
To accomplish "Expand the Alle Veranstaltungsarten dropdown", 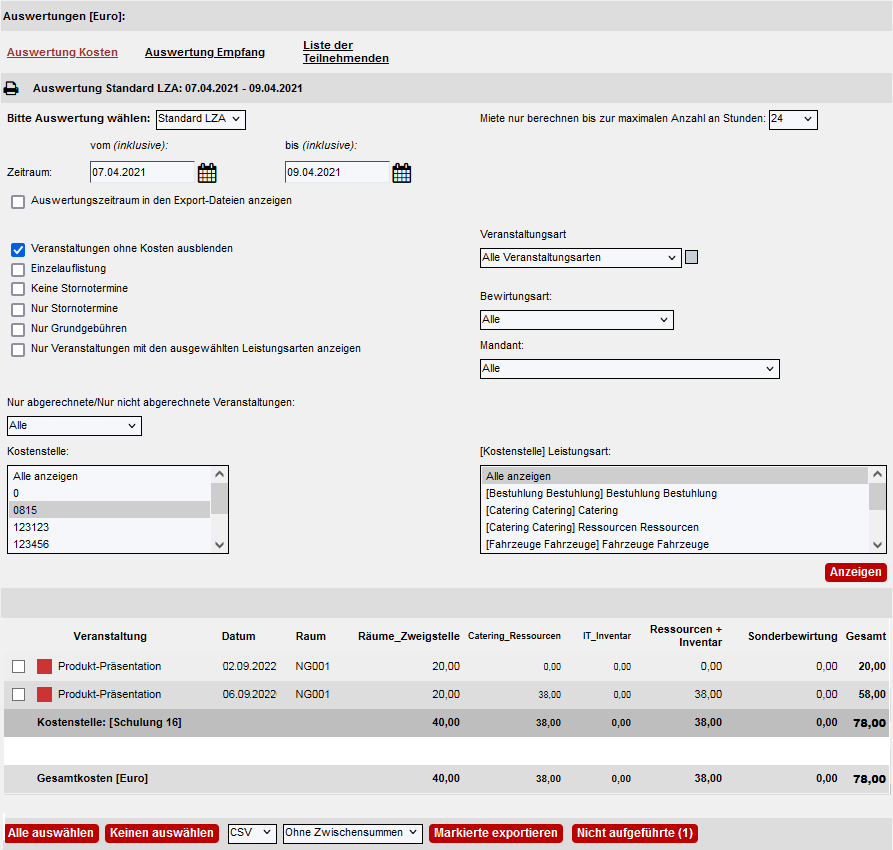I will [x=580, y=258].
